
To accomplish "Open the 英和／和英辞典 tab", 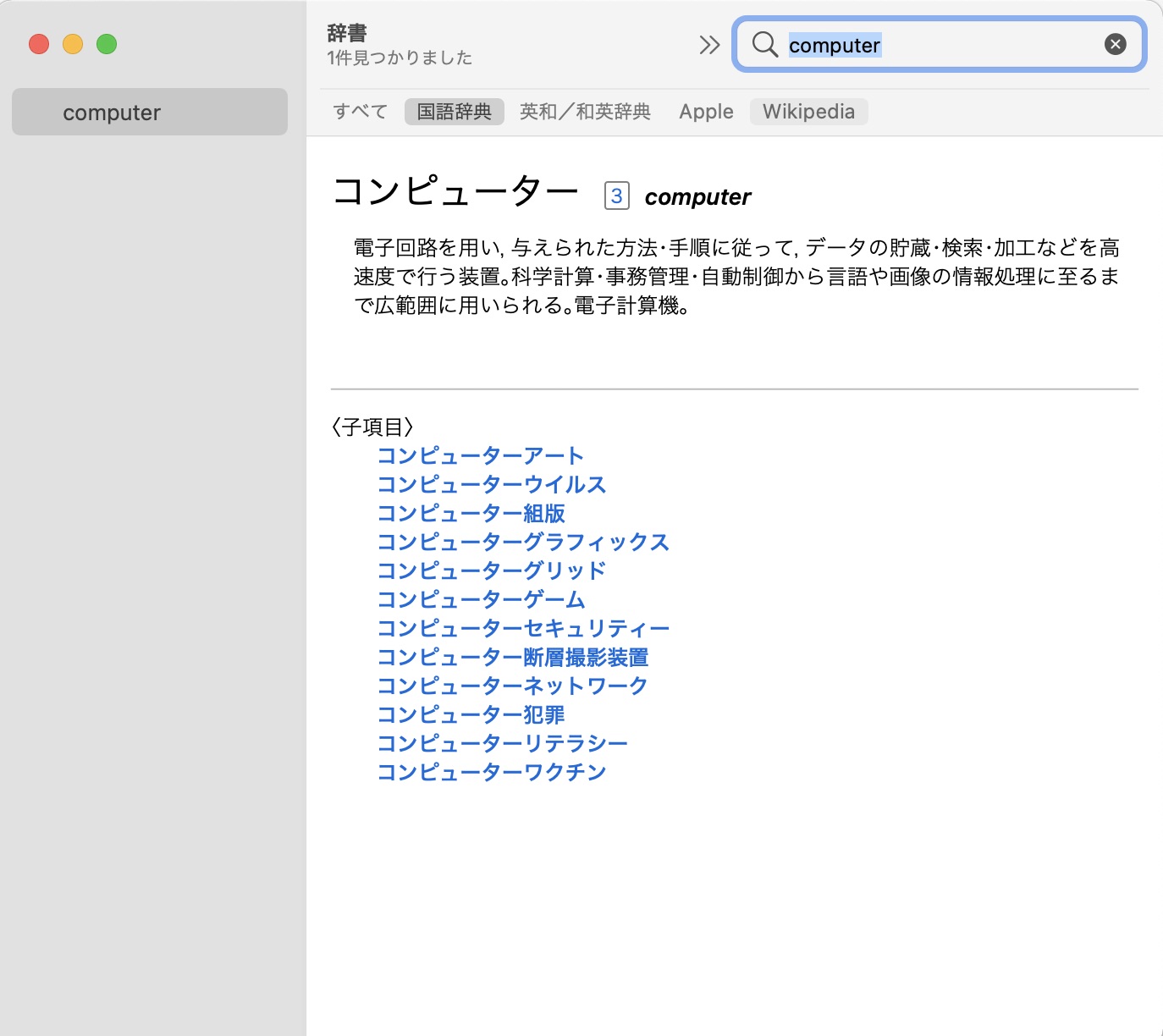I will pyautogui.click(x=585, y=112).
